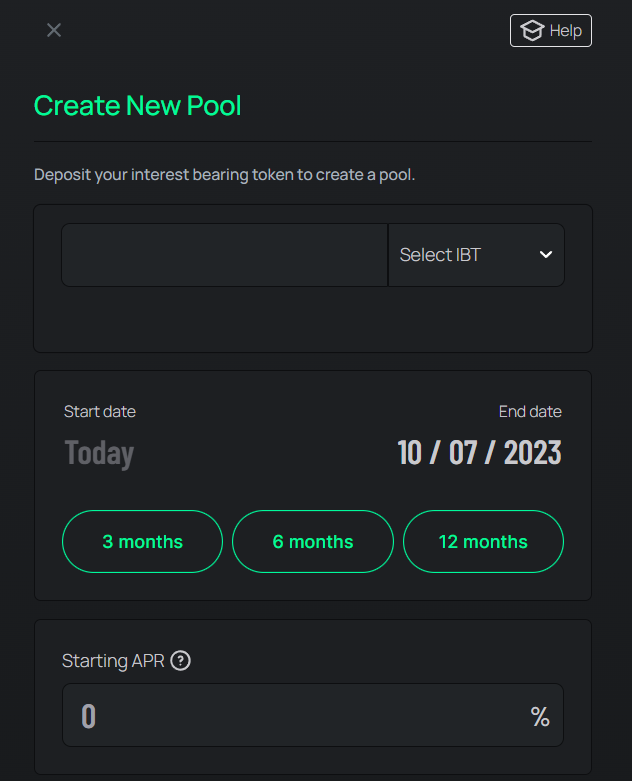Click the graduation cap Help icon
Image resolution: width=632 pixels, height=781 pixels.
pos(532,31)
